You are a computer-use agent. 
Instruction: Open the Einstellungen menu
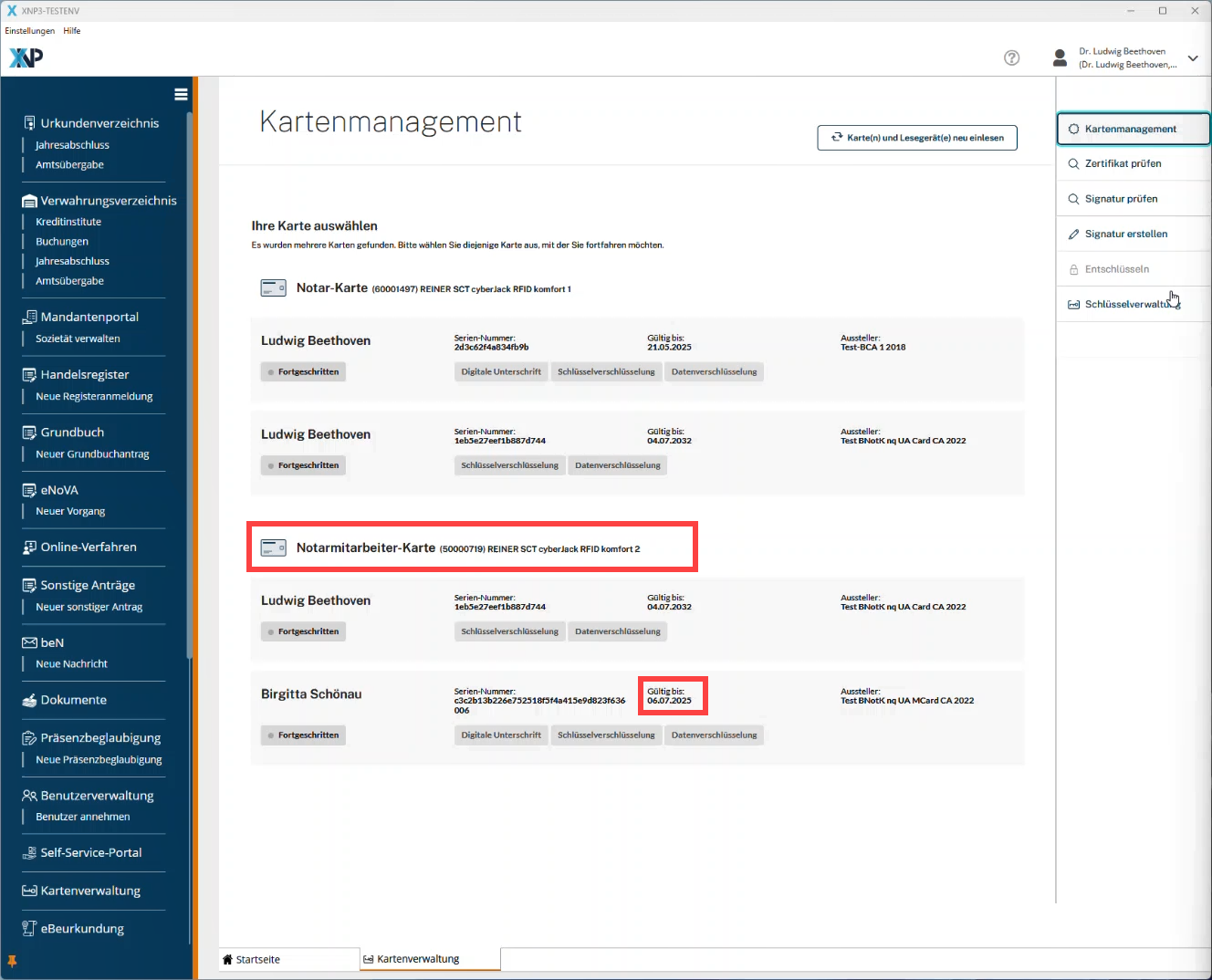coord(29,31)
